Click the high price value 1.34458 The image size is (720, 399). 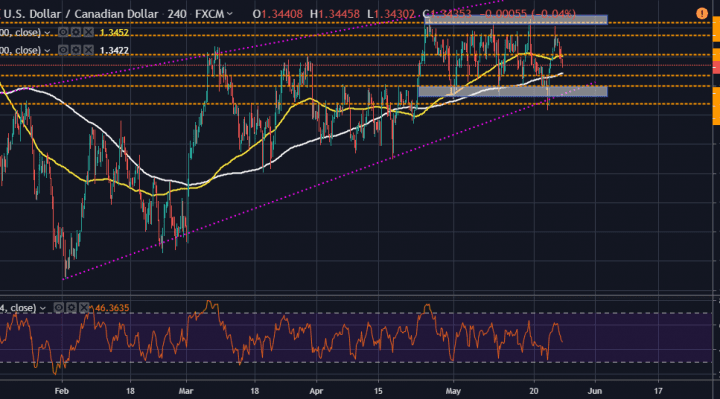click(x=338, y=14)
